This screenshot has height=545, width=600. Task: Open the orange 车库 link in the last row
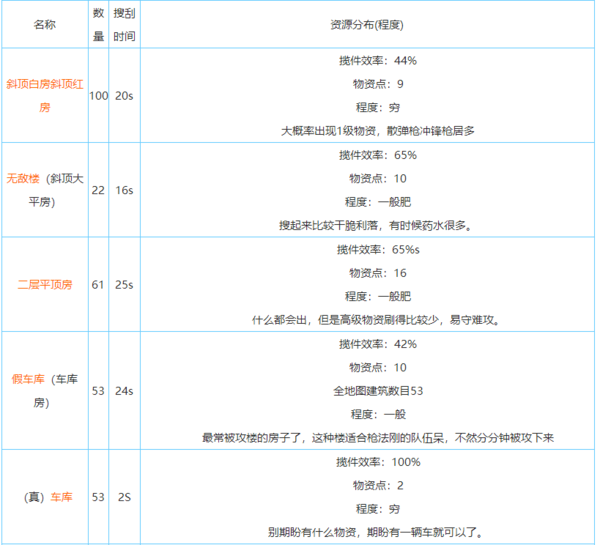[61, 497]
